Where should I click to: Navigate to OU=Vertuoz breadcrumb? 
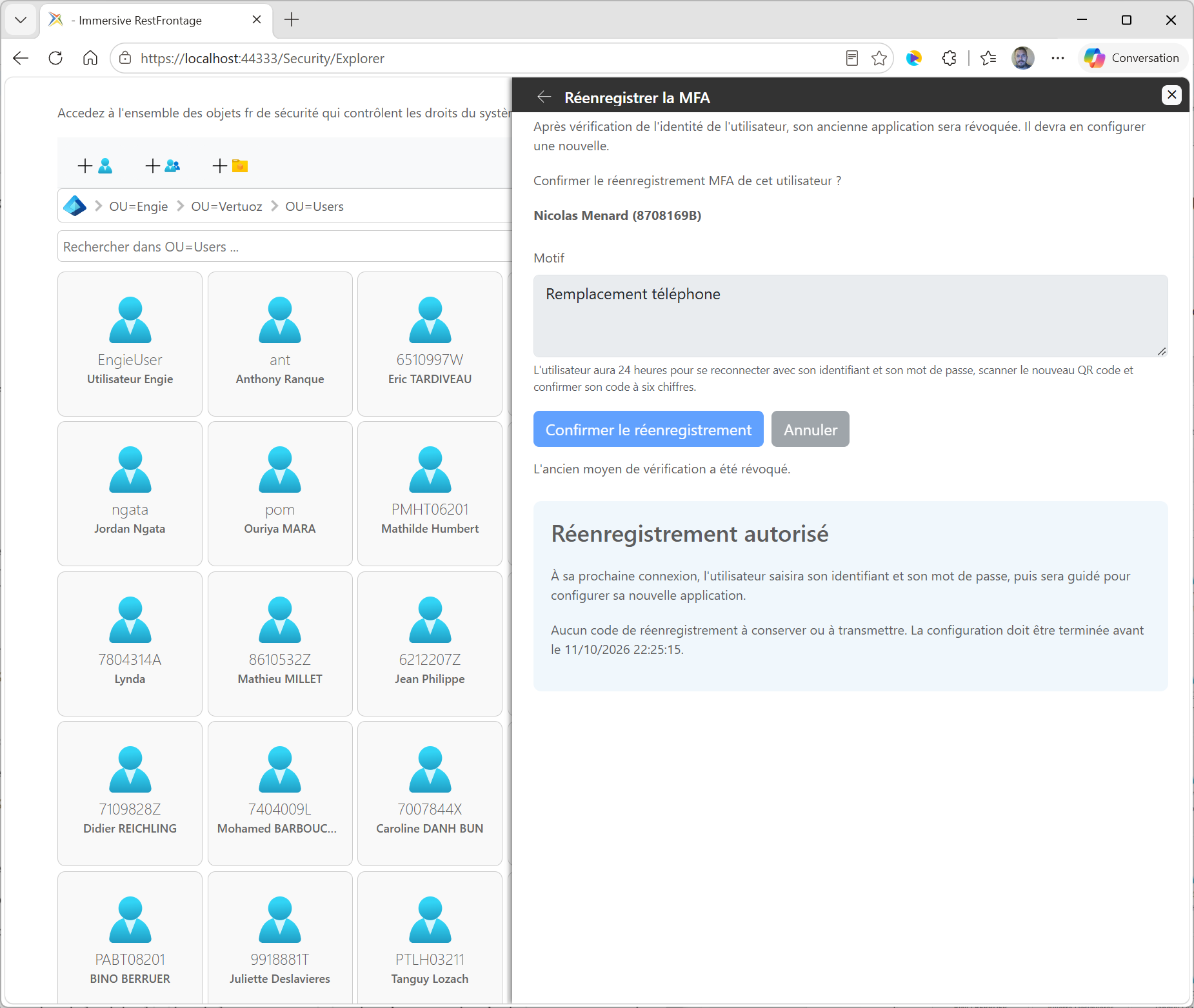click(x=226, y=206)
